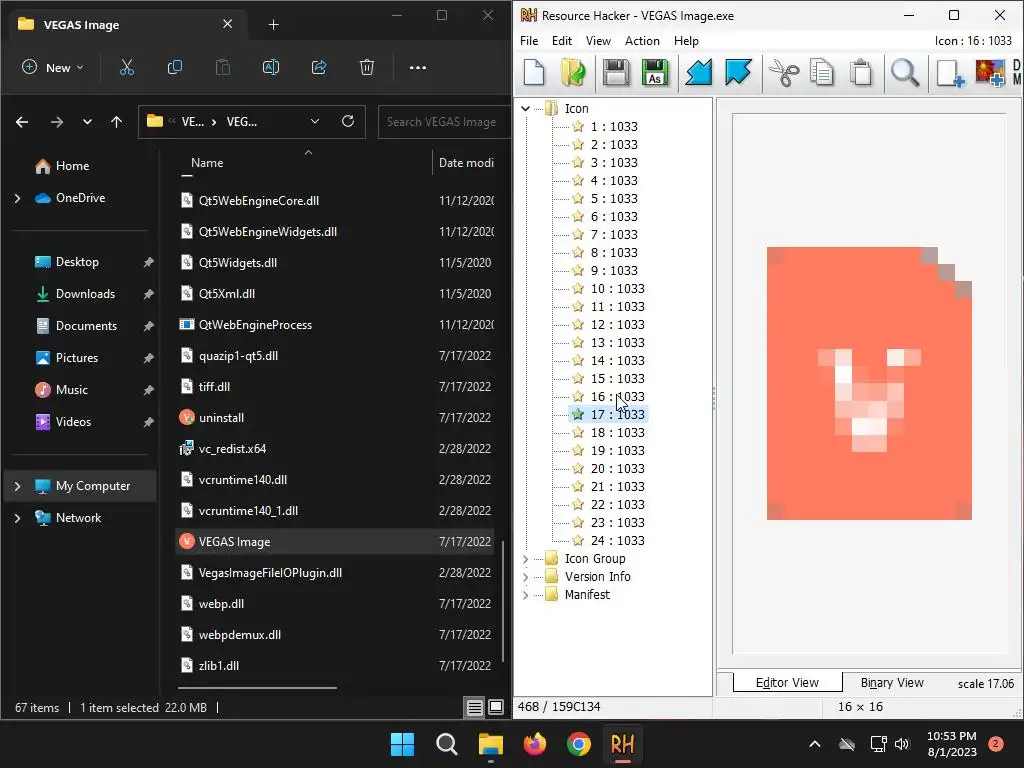This screenshot has height=768, width=1024.
Task: Click New button in File Explorer
Action: pos(53,67)
